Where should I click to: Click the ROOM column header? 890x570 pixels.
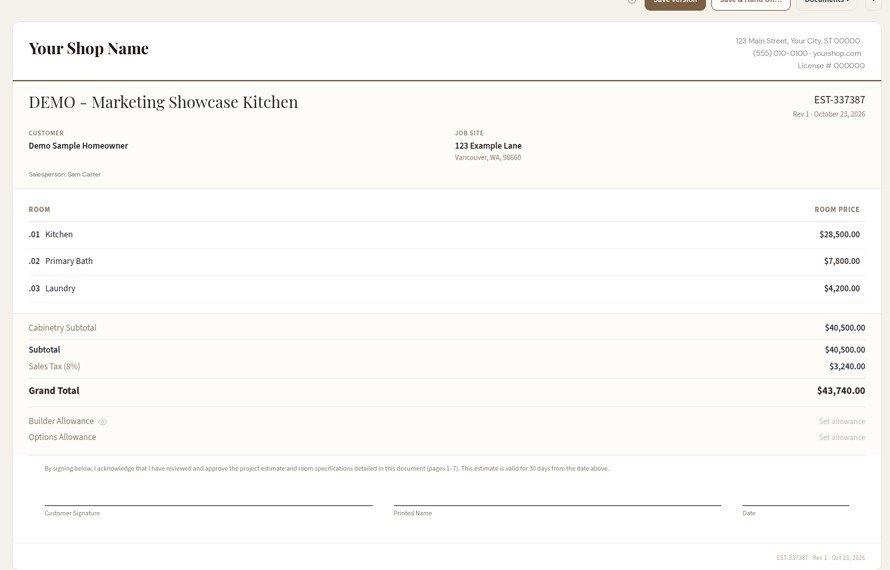pos(39,209)
